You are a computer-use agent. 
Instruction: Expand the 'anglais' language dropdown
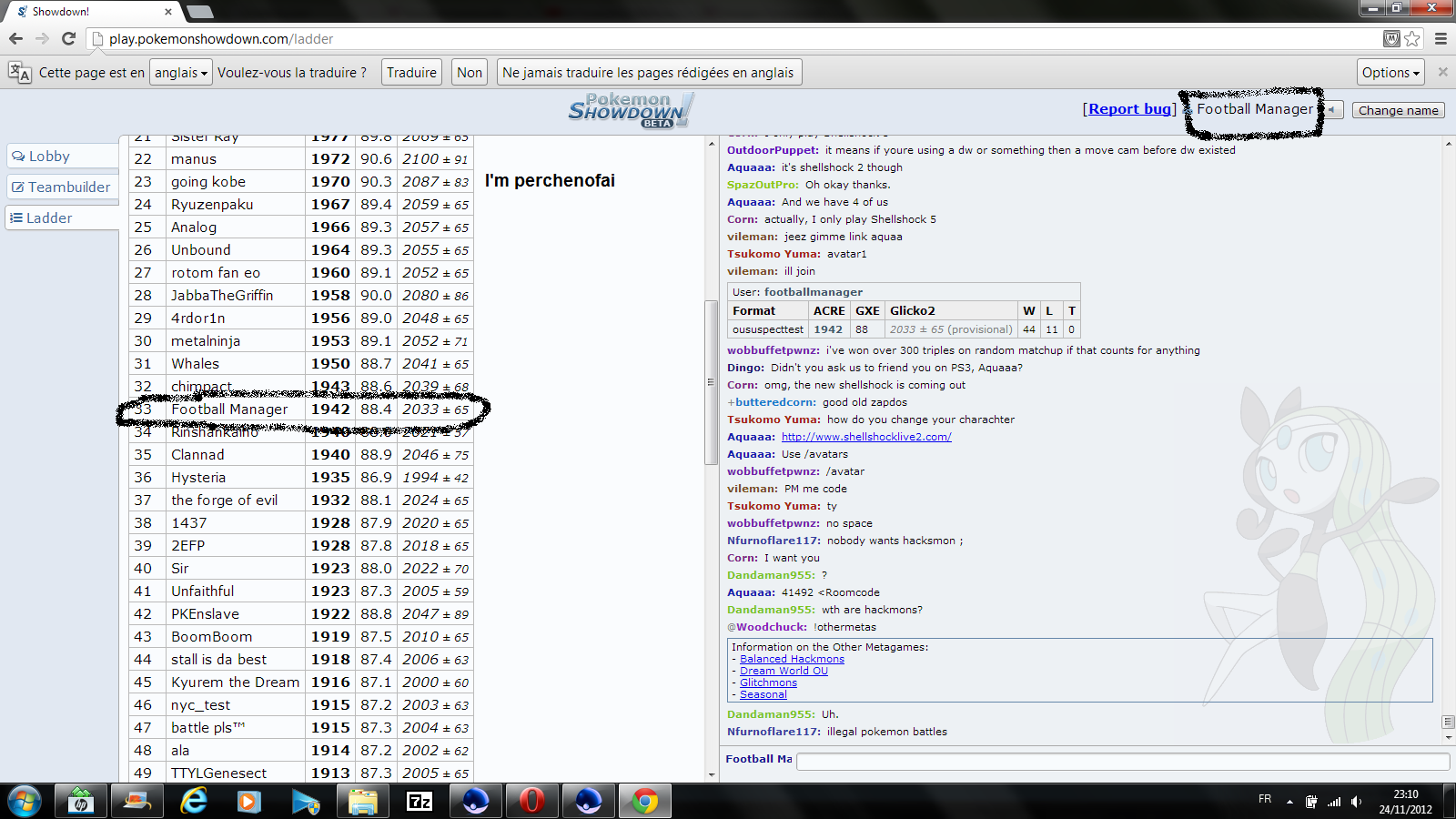tap(181, 73)
